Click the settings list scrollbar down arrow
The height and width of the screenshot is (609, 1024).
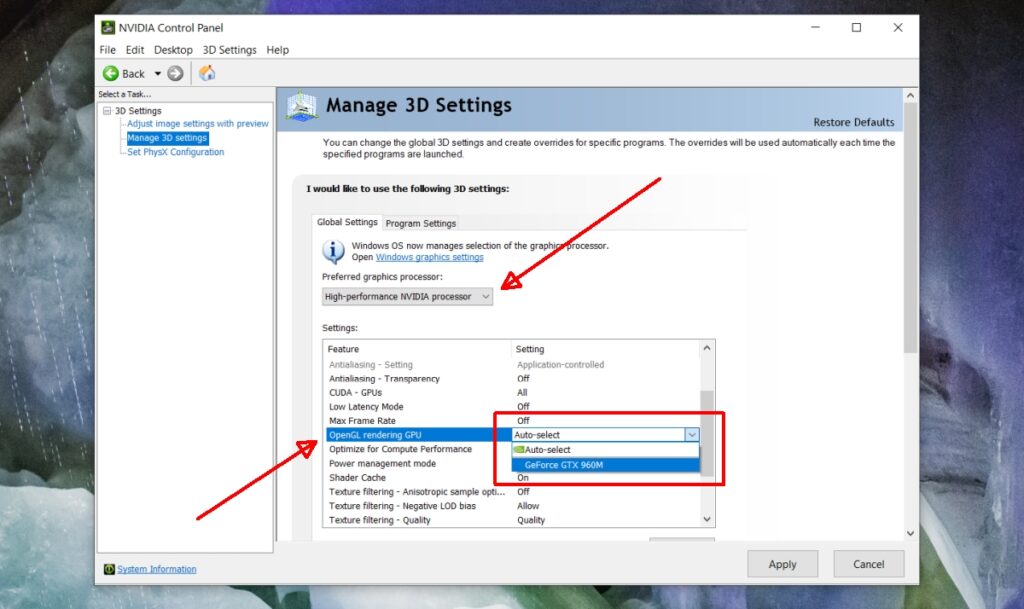[x=707, y=519]
